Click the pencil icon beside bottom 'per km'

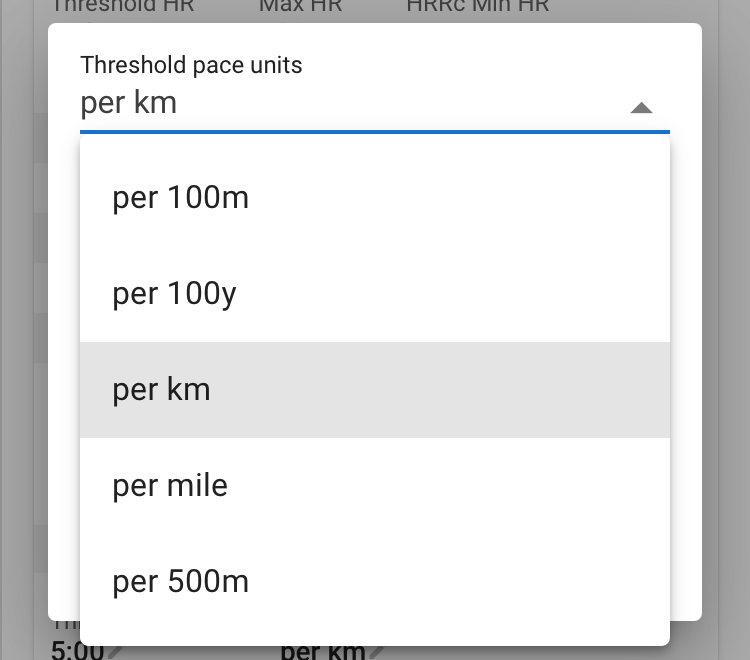[x=377, y=652]
